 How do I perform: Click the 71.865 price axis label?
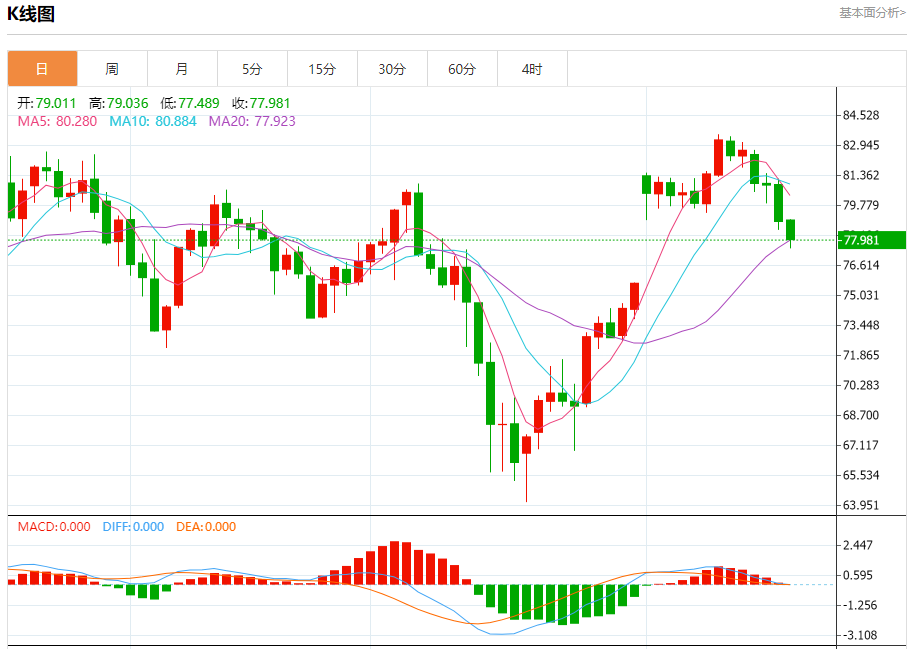[x=861, y=355]
